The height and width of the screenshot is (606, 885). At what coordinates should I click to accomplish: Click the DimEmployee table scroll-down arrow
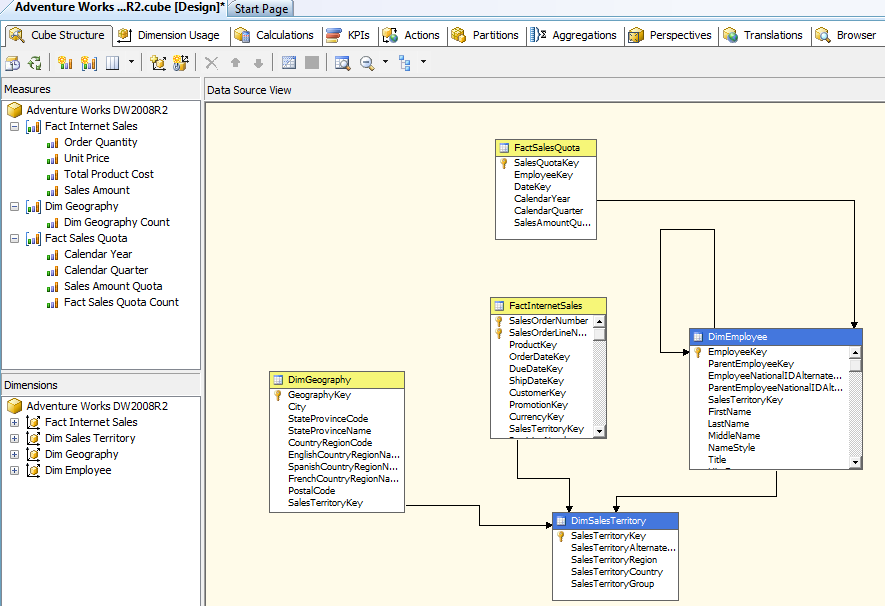tap(856, 463)
